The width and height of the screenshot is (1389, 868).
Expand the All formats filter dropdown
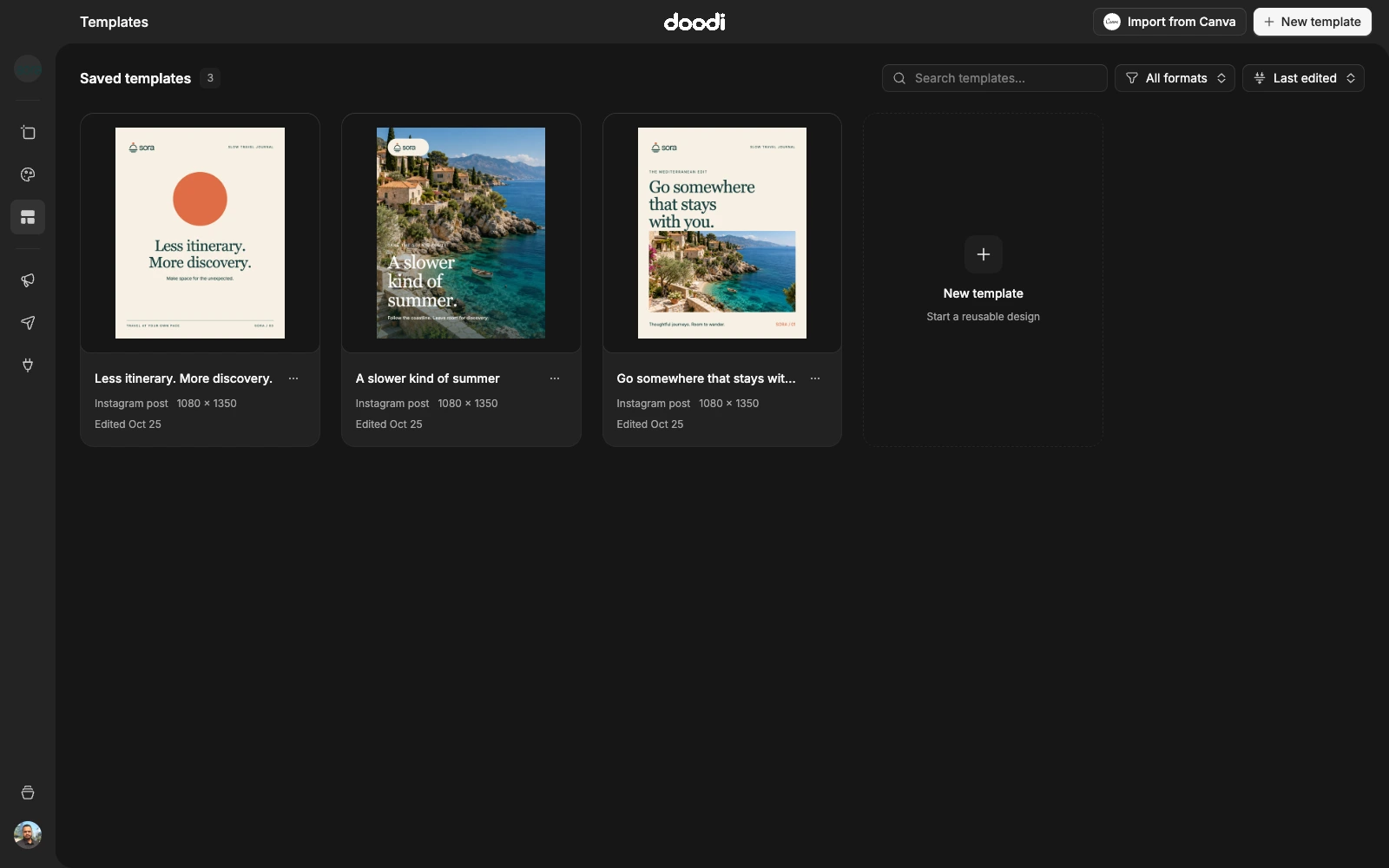tap(1175, 78)
